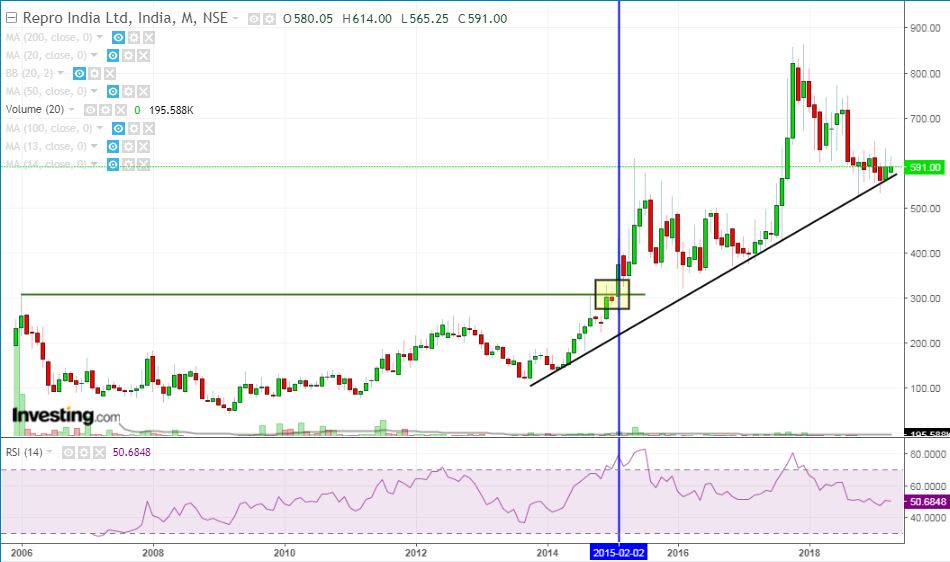
Task: Click the 2018 label on the time axis
Action: [809, 552]
